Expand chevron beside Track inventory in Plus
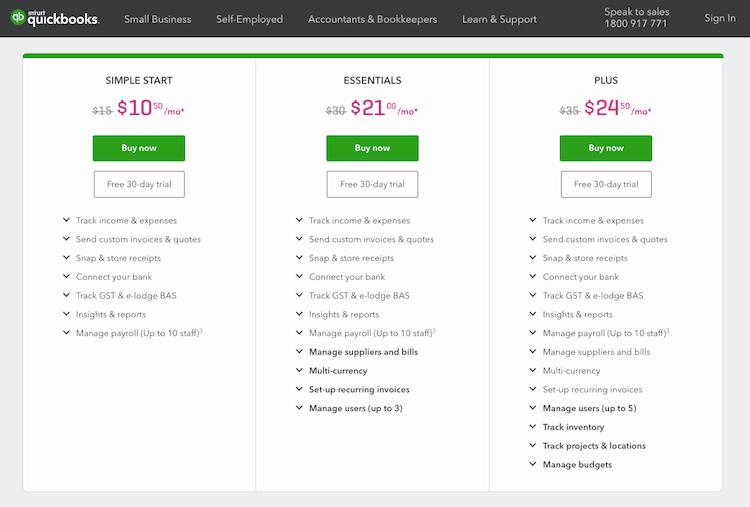This screenshot has width=750, height=507. pos(532,427)
